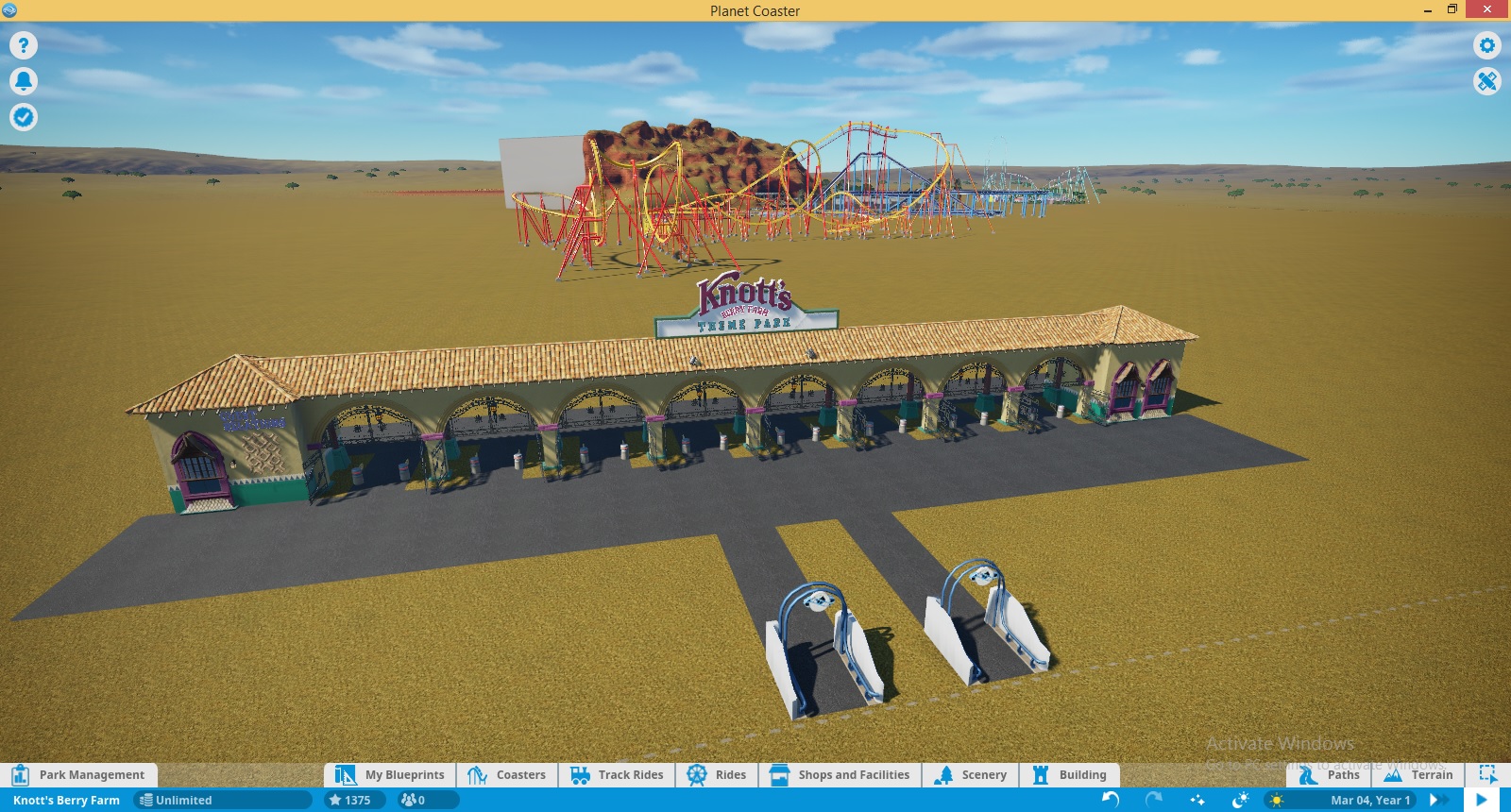Click the sparkle effects icon
1511x812 pixels.
(1197, 800)
